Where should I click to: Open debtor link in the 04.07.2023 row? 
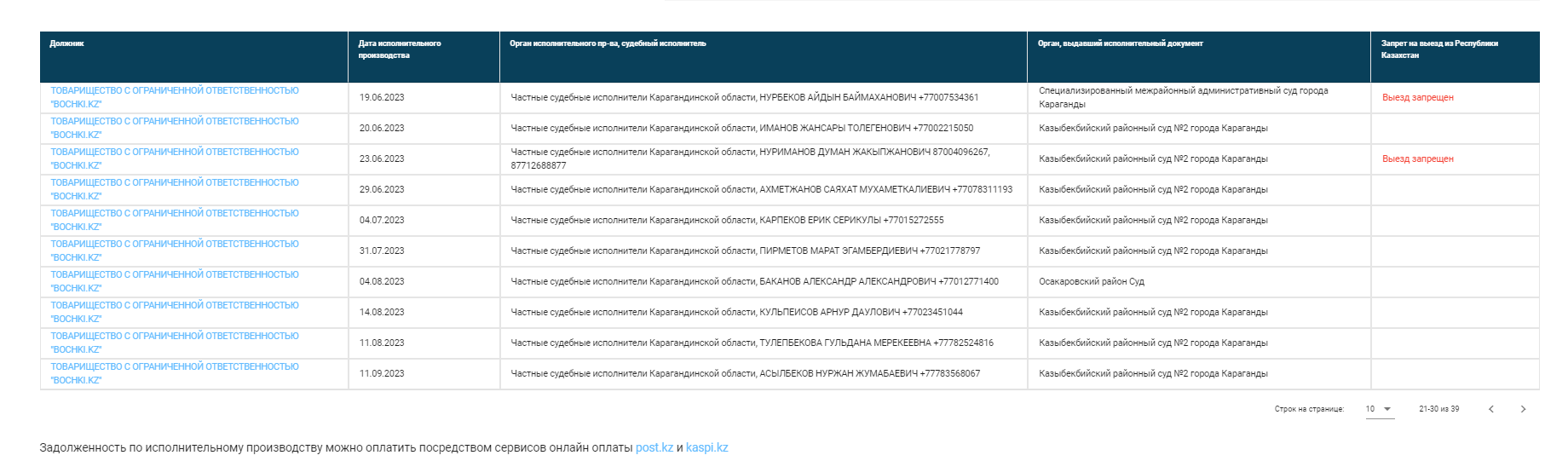175,220
